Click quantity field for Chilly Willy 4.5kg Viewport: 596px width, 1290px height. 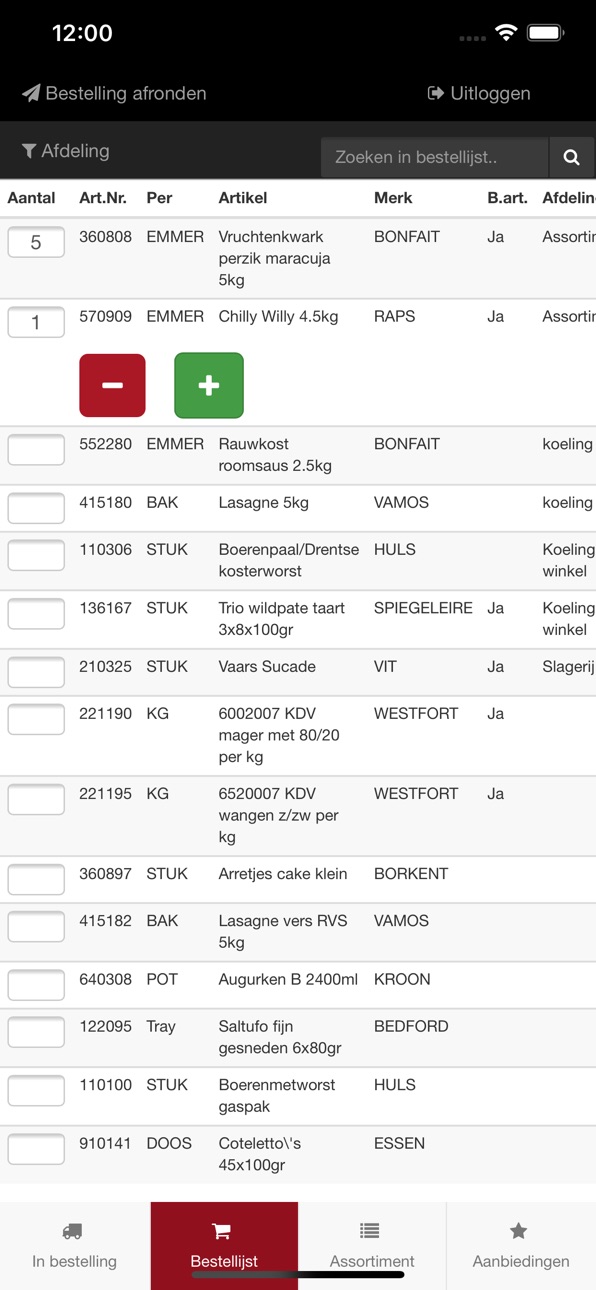pos(36,322)
